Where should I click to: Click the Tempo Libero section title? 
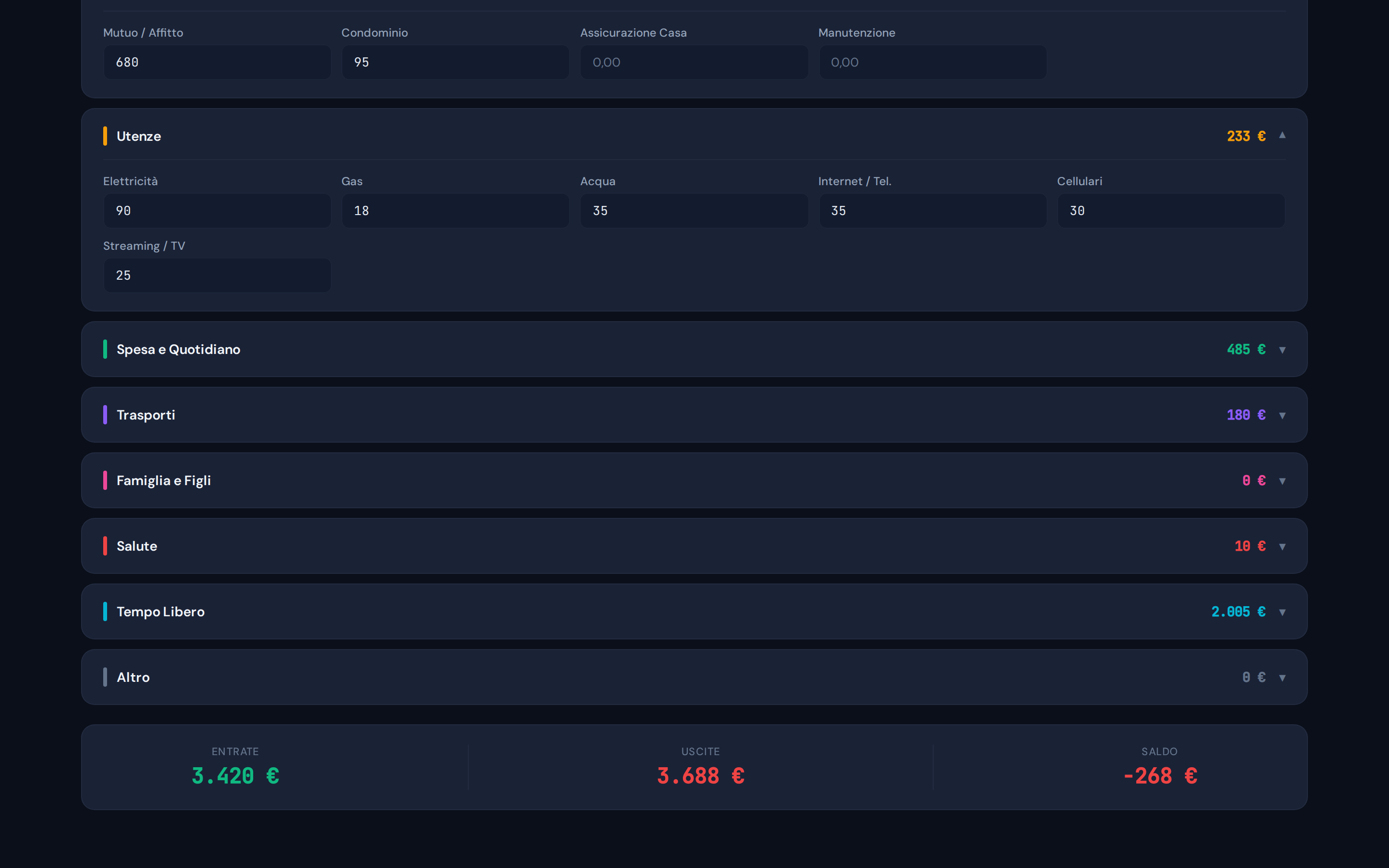pyautogui.click(x=161, y=611)
